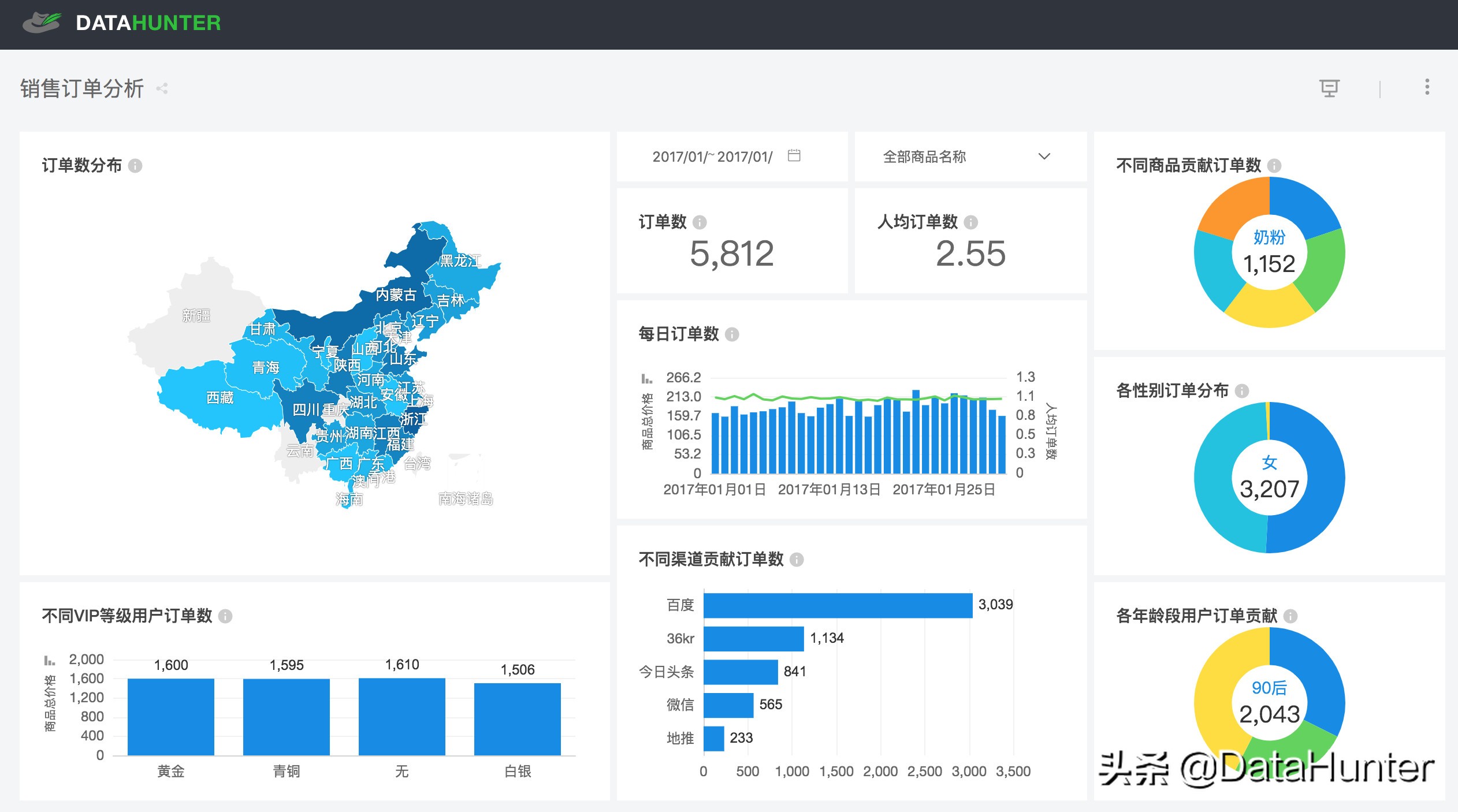
Task: Open the three-dot options menu at top right
Action: 1426,88
